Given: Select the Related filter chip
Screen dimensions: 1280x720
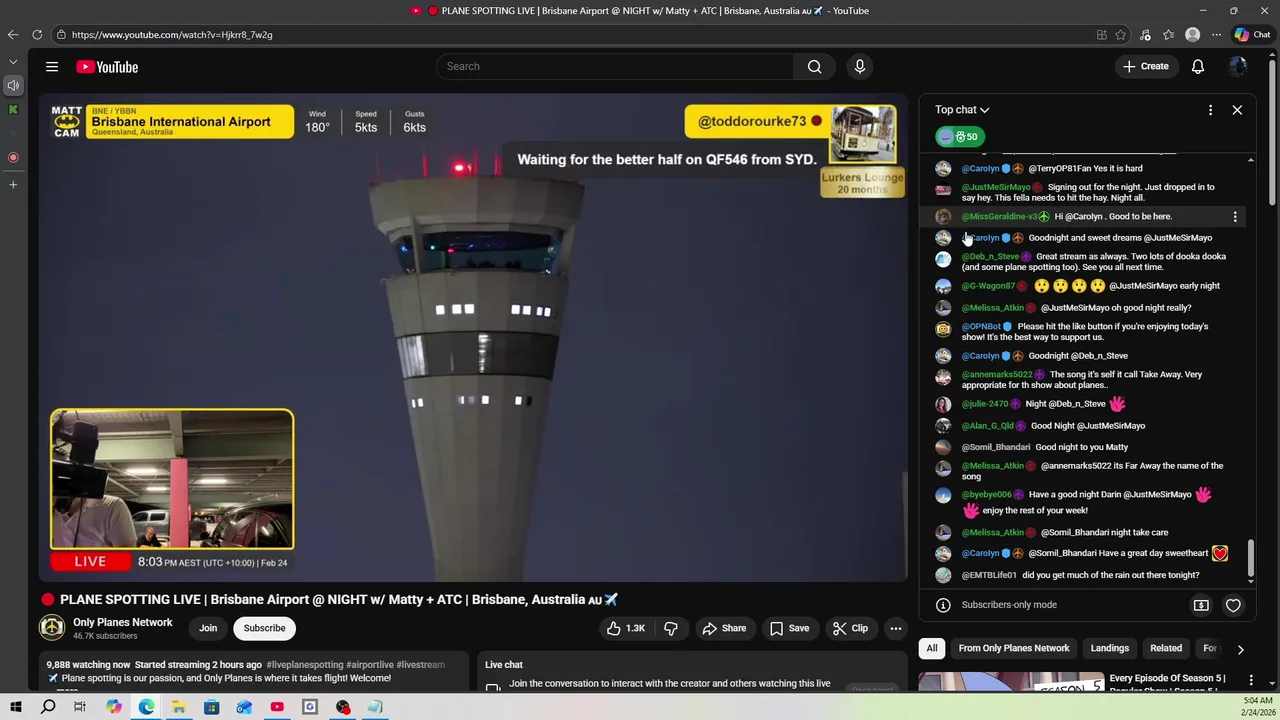Looking at the screenshot, I should tap(1166, 648).
